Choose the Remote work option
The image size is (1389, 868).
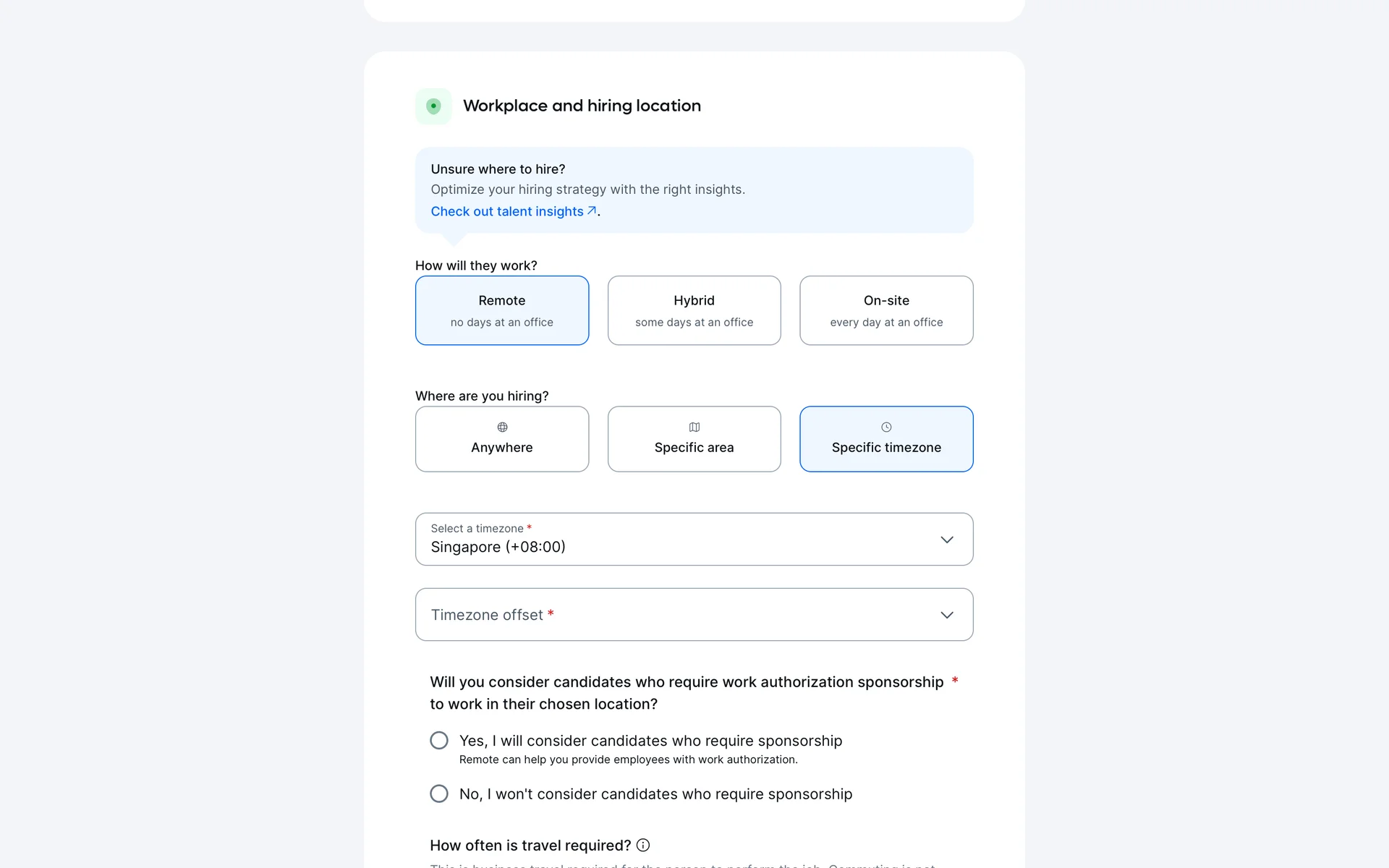click(x=502, y=310)
